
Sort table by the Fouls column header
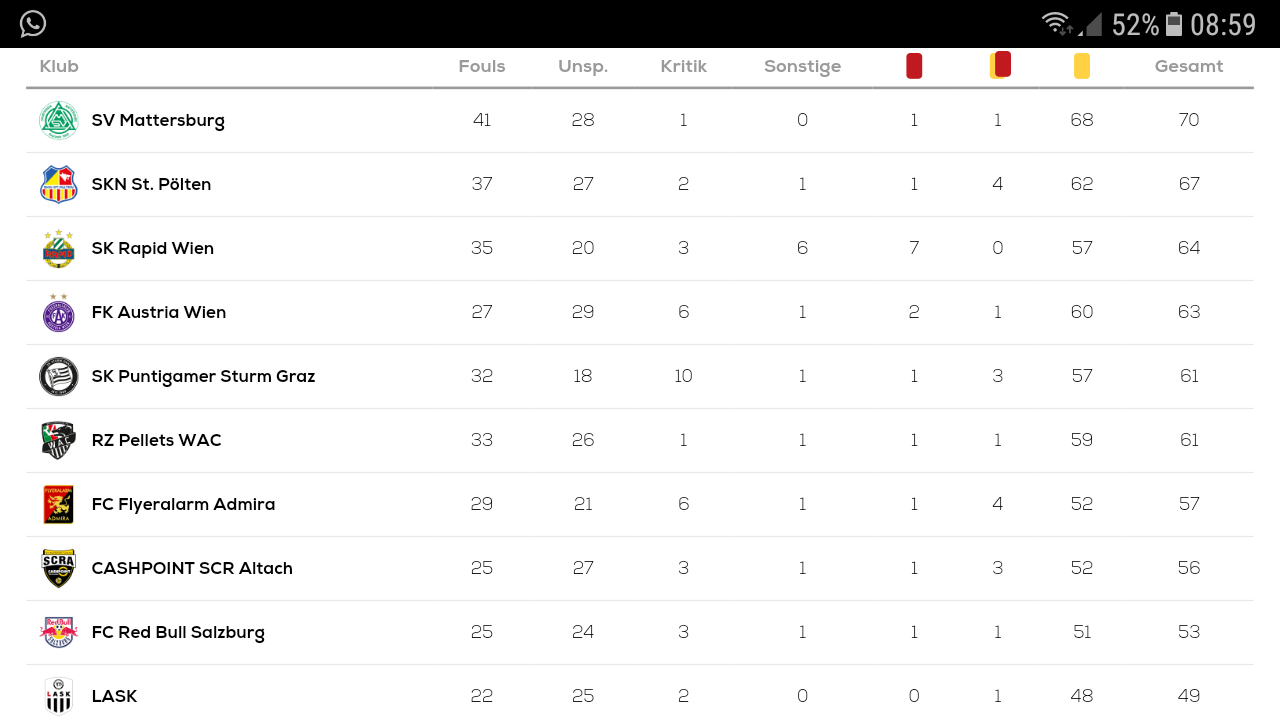(x=482, y=66)
